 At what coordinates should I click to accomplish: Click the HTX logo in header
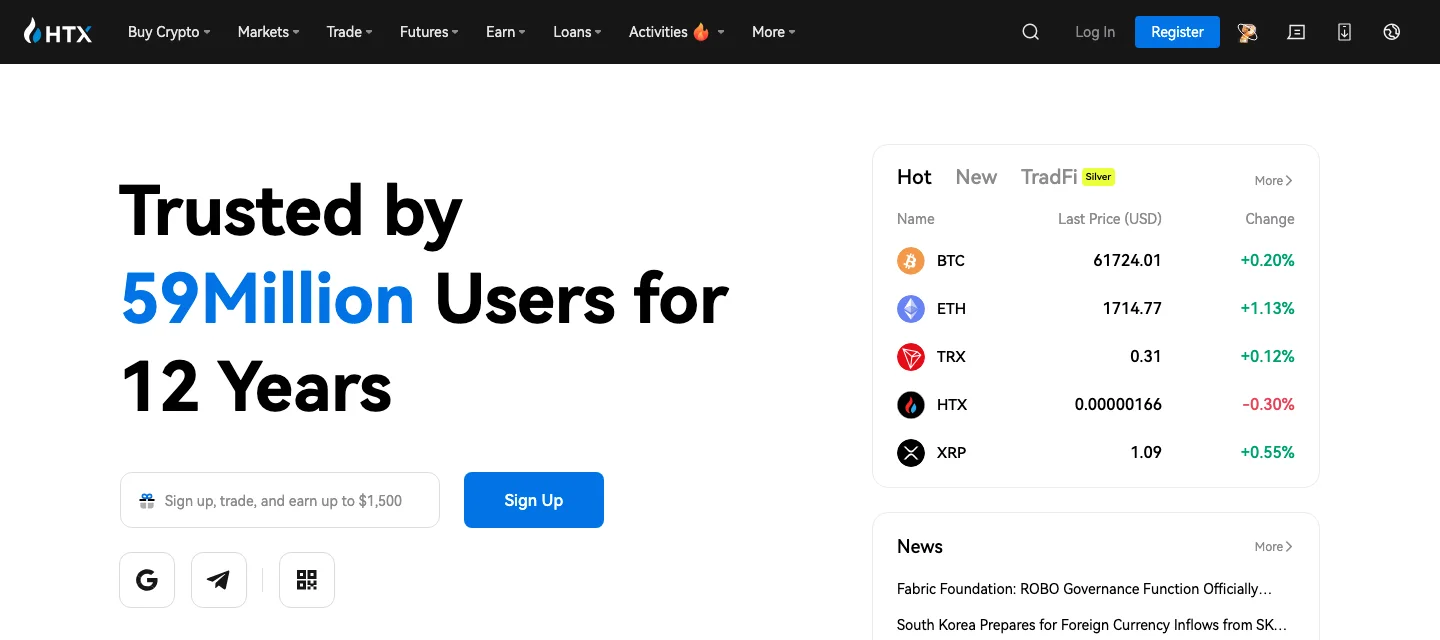tap(58, 32)
